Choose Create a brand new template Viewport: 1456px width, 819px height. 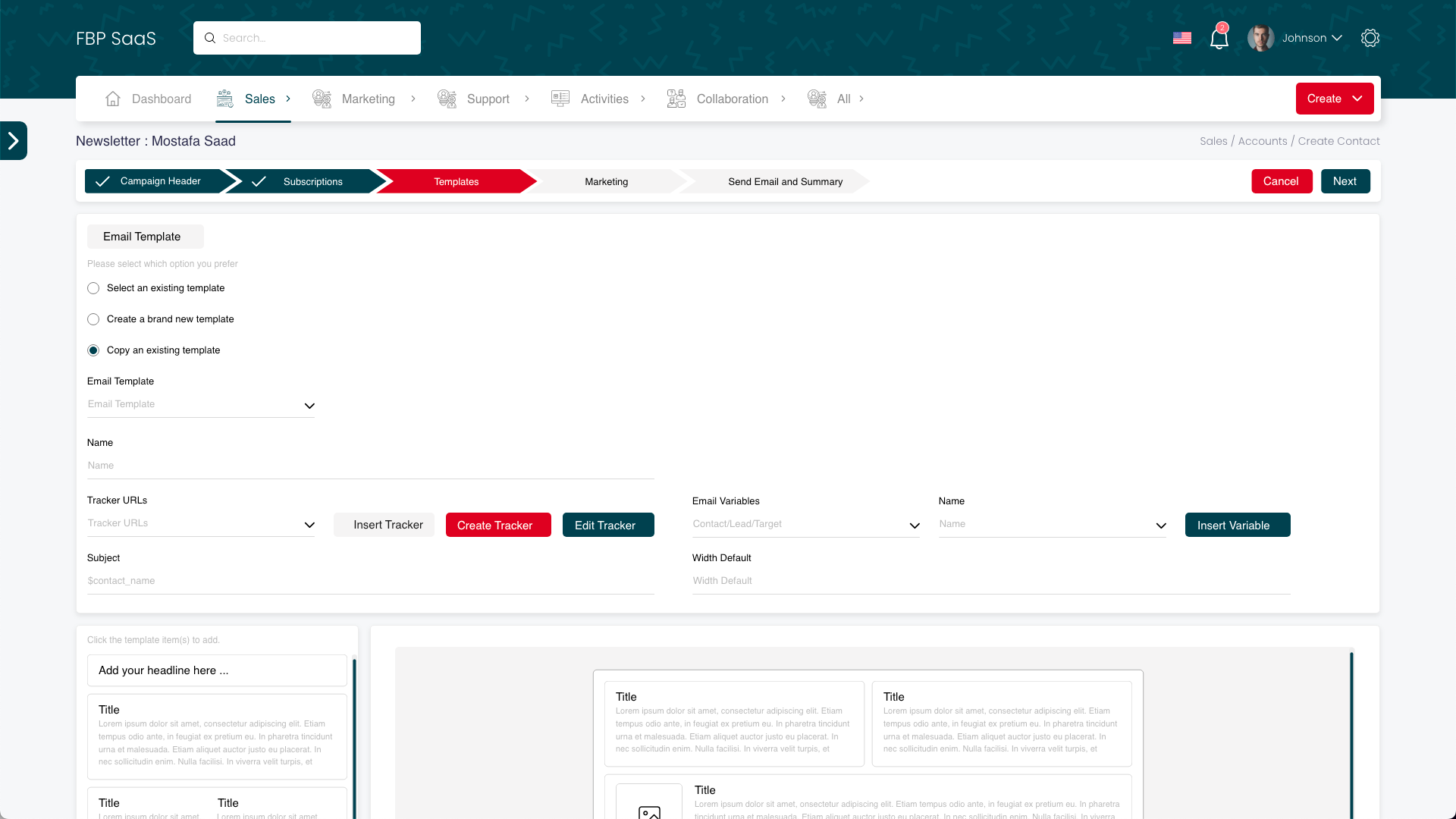(x=93, y=319)
